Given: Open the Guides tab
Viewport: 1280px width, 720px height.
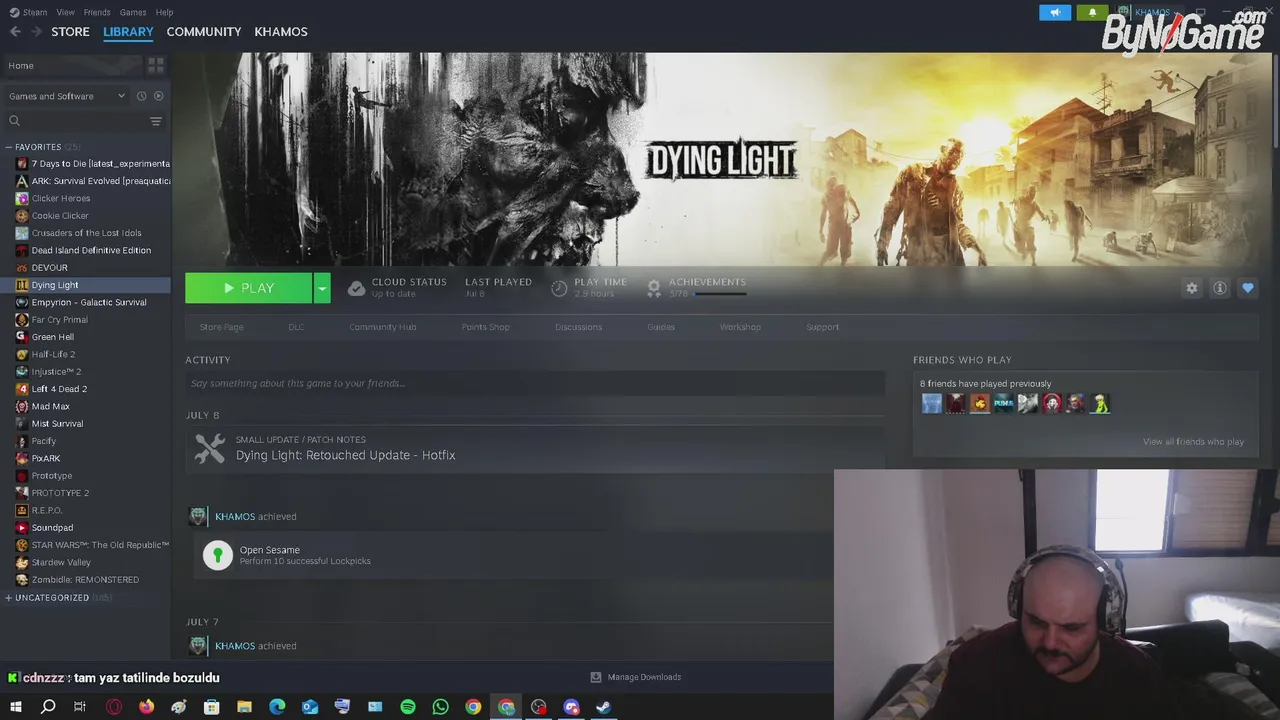Looking at the screenshot, I should pos(661,327).
